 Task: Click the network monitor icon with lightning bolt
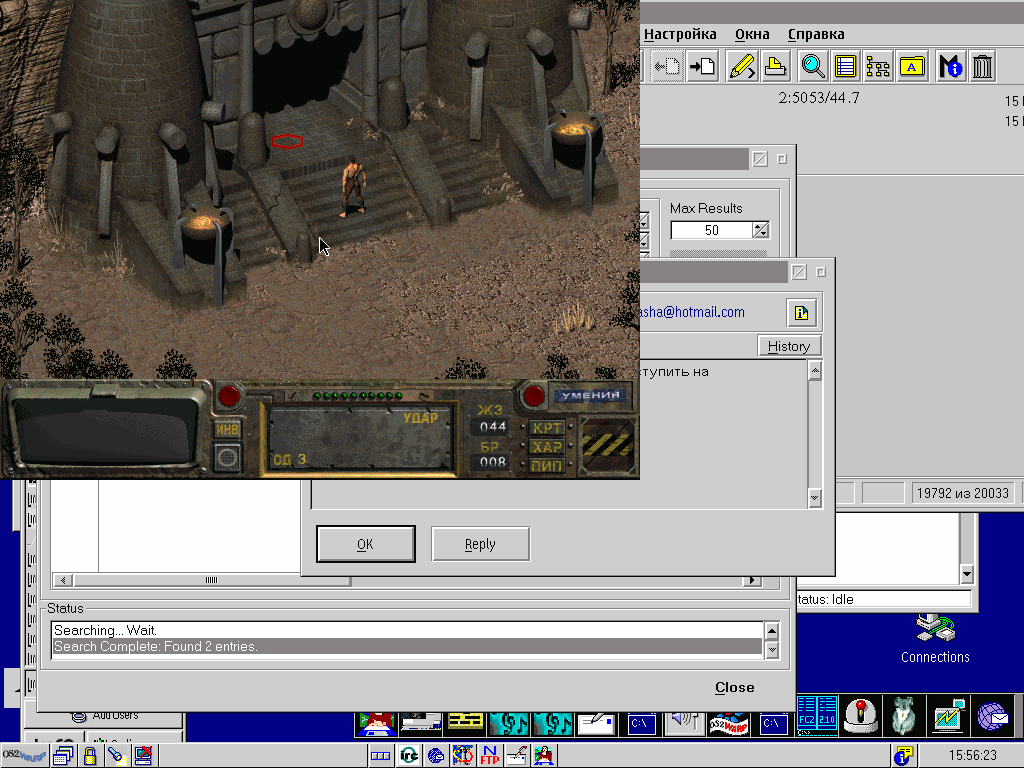948,716
